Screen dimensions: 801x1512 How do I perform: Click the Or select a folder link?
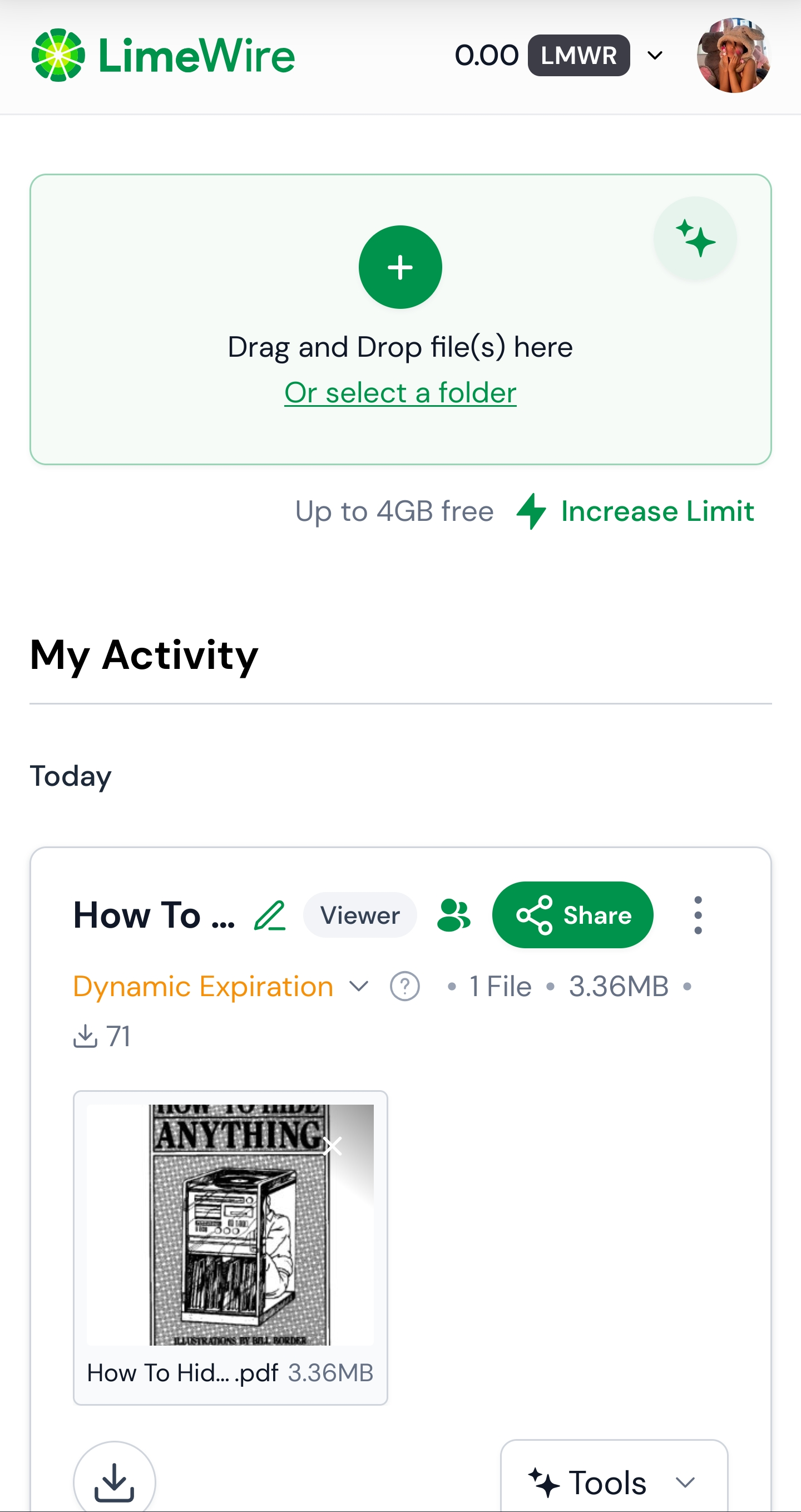(x=400, y=393)
